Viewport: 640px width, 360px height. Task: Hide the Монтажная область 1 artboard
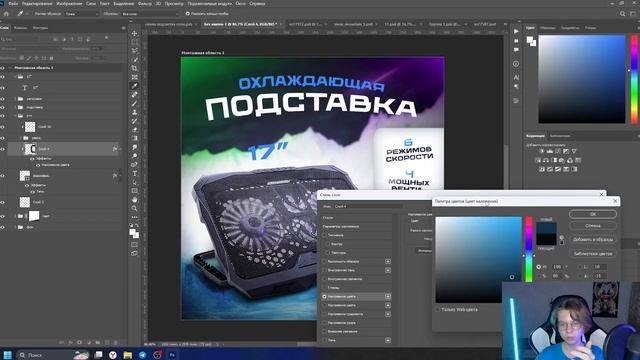point(2,68)
